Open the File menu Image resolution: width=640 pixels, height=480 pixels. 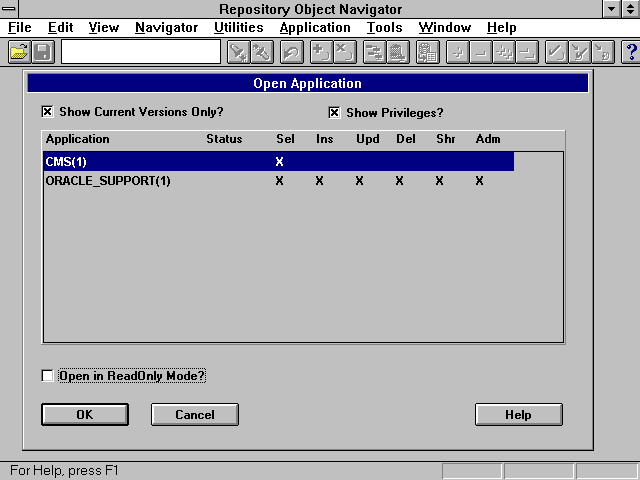pyautogui.click(x=20, y=28)
